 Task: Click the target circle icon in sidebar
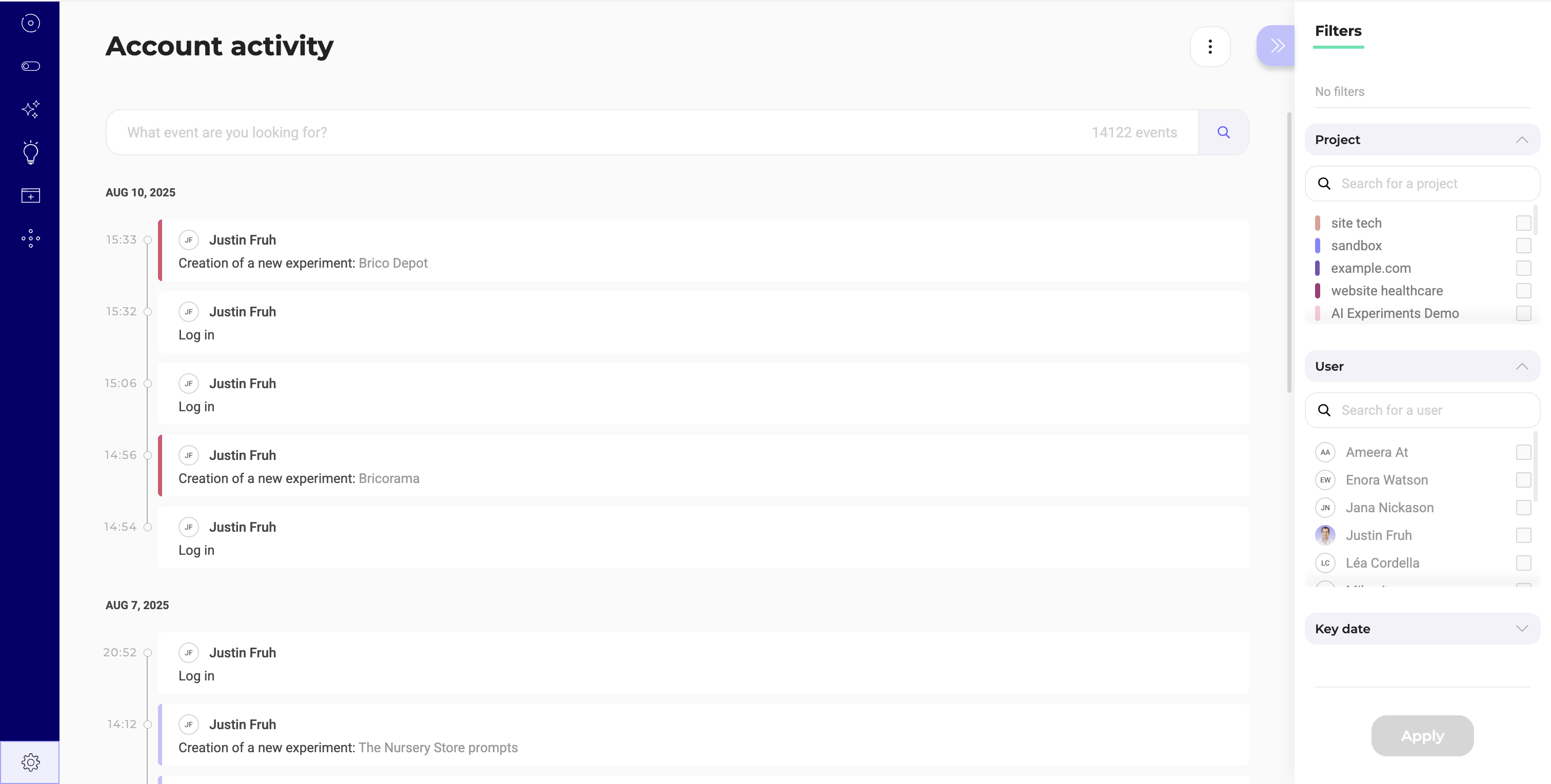tap(30, 24)
